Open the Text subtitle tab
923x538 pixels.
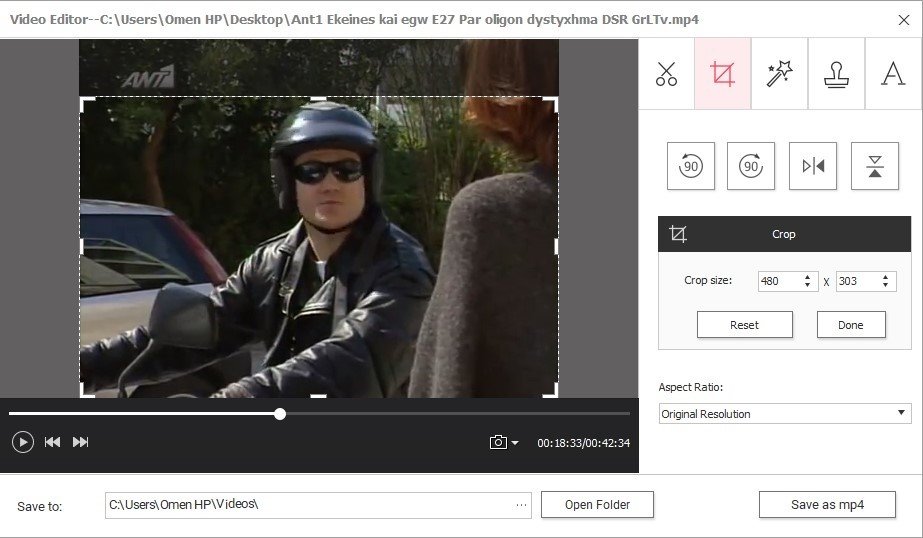click(892, 74)
